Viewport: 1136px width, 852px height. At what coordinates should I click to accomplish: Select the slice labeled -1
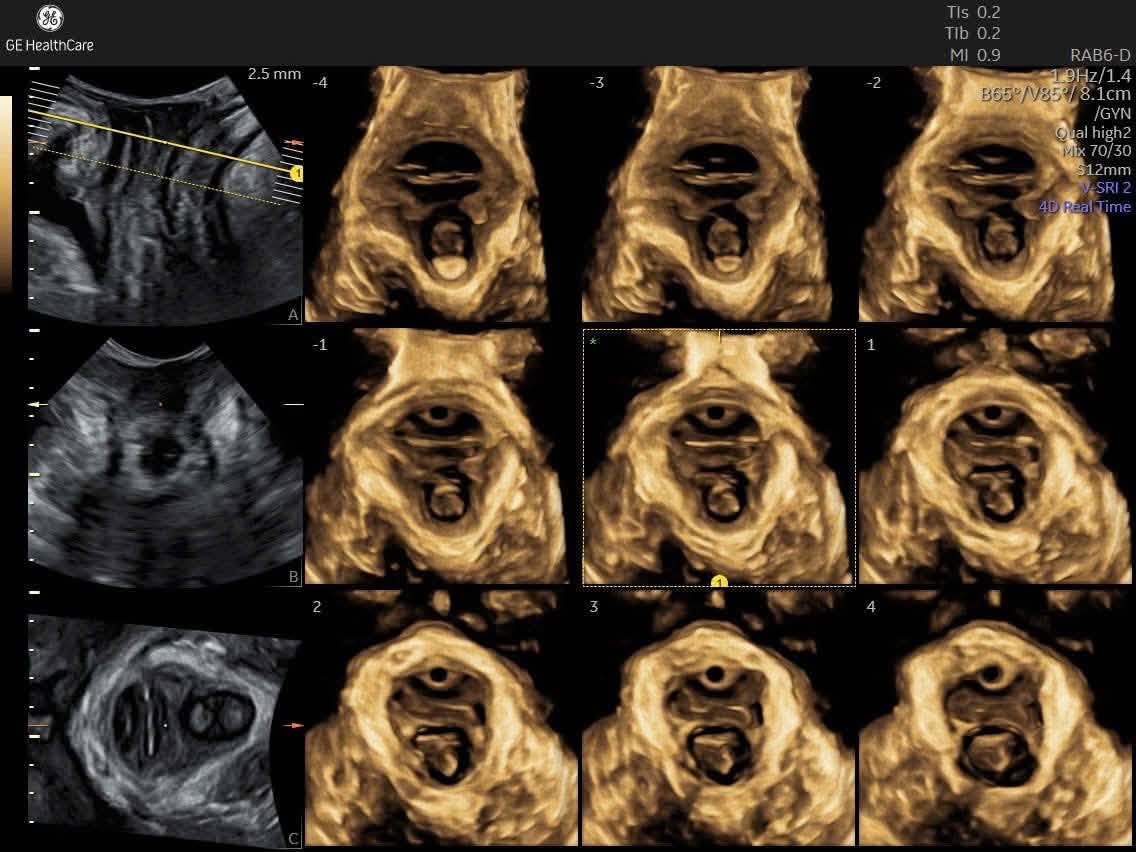tap(435, 456)
